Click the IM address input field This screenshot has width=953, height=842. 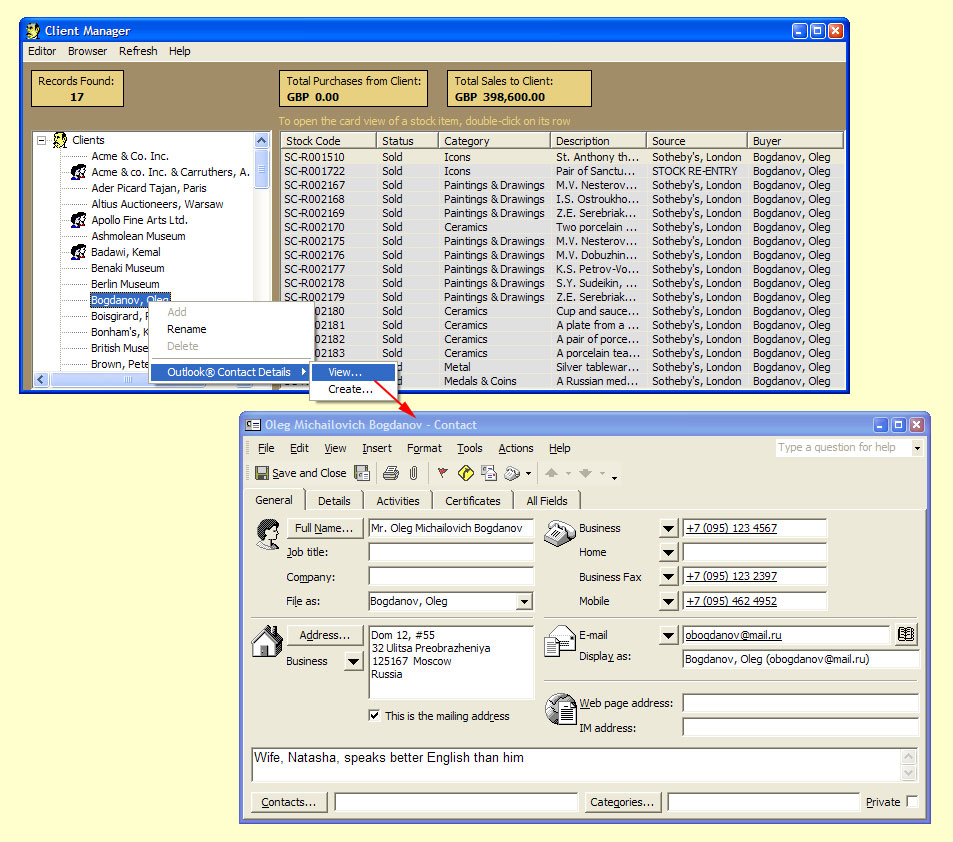point(800,727)
